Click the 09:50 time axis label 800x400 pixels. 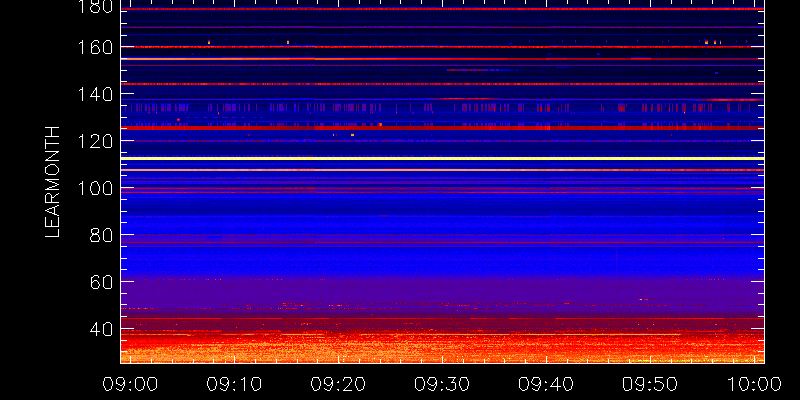pyautogui.click(x=650, y=384)
